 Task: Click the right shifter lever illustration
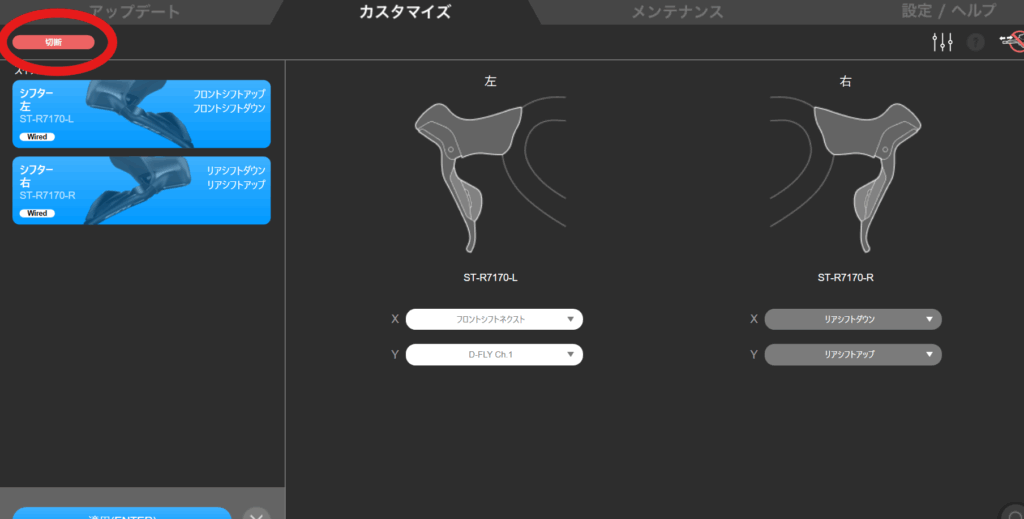868,165
